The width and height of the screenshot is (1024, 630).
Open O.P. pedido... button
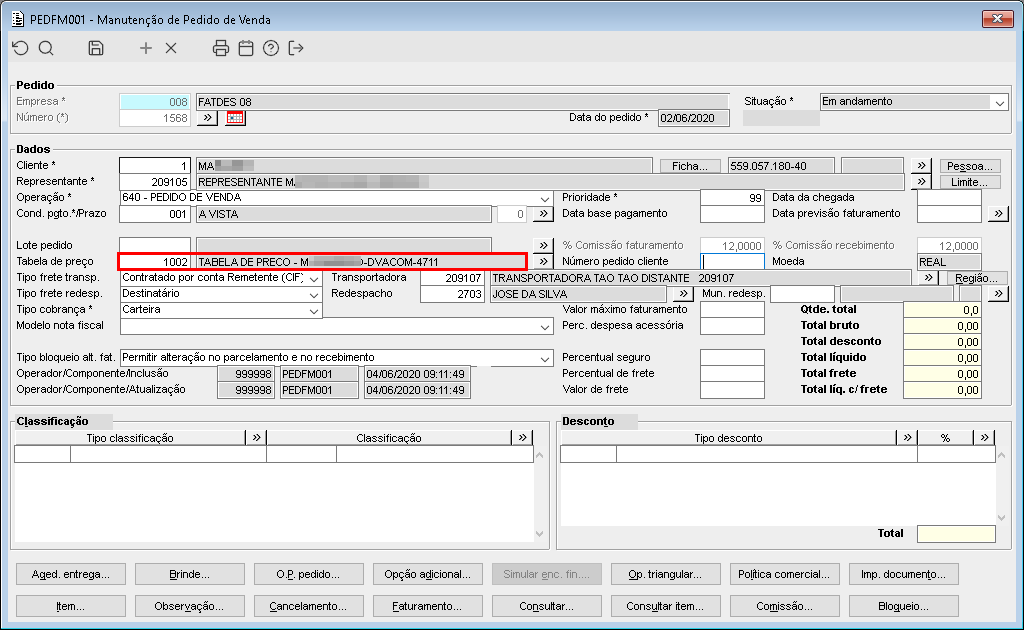click(308, 575)
